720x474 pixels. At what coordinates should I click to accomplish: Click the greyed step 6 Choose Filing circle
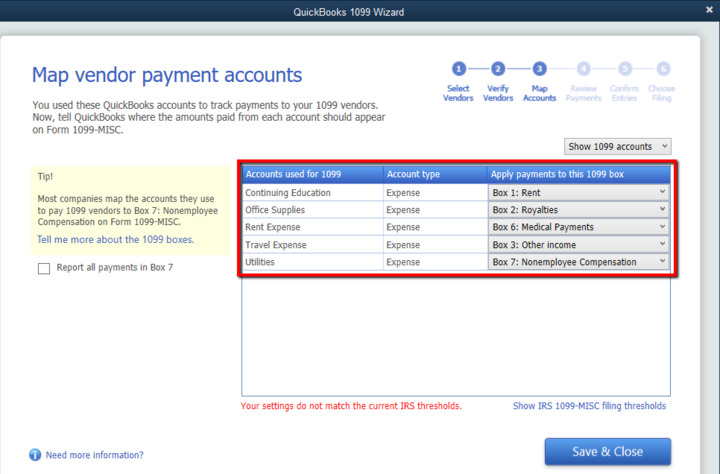coord(663,69)
